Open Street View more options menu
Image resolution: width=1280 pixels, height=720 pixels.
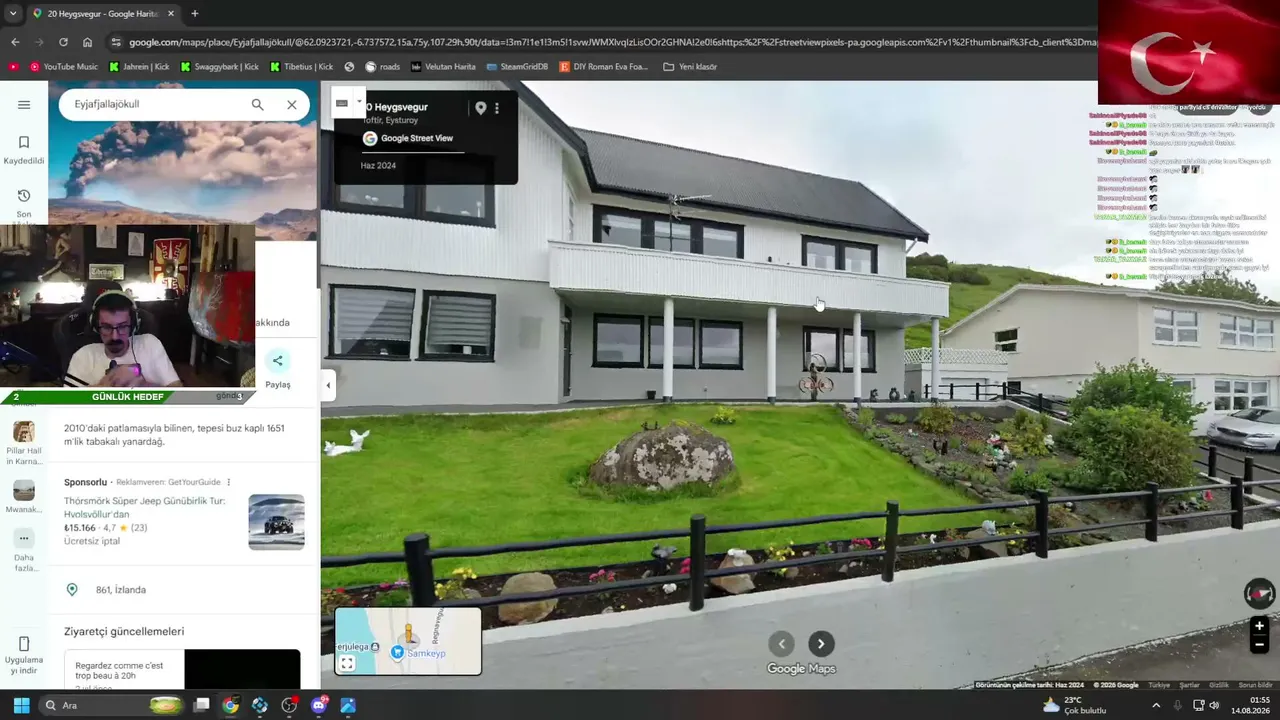click(x=497, y=108)
